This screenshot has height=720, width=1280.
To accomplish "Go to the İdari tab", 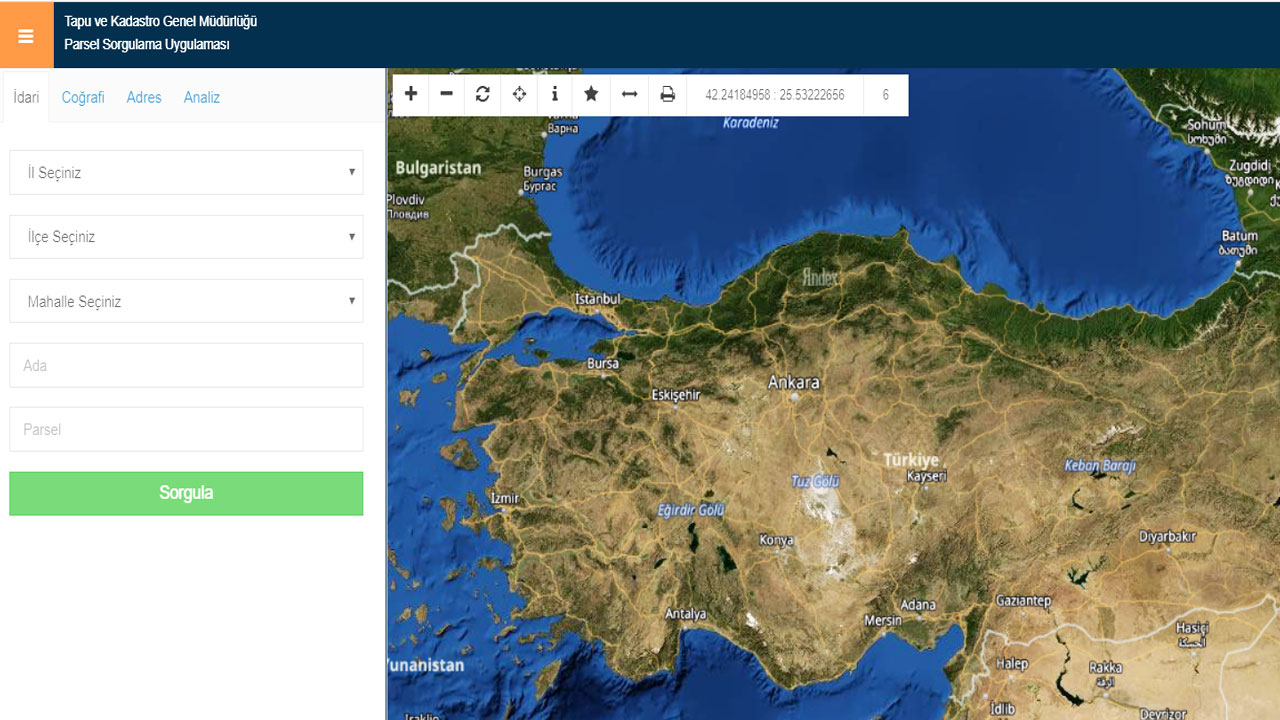I will point(26,97).
